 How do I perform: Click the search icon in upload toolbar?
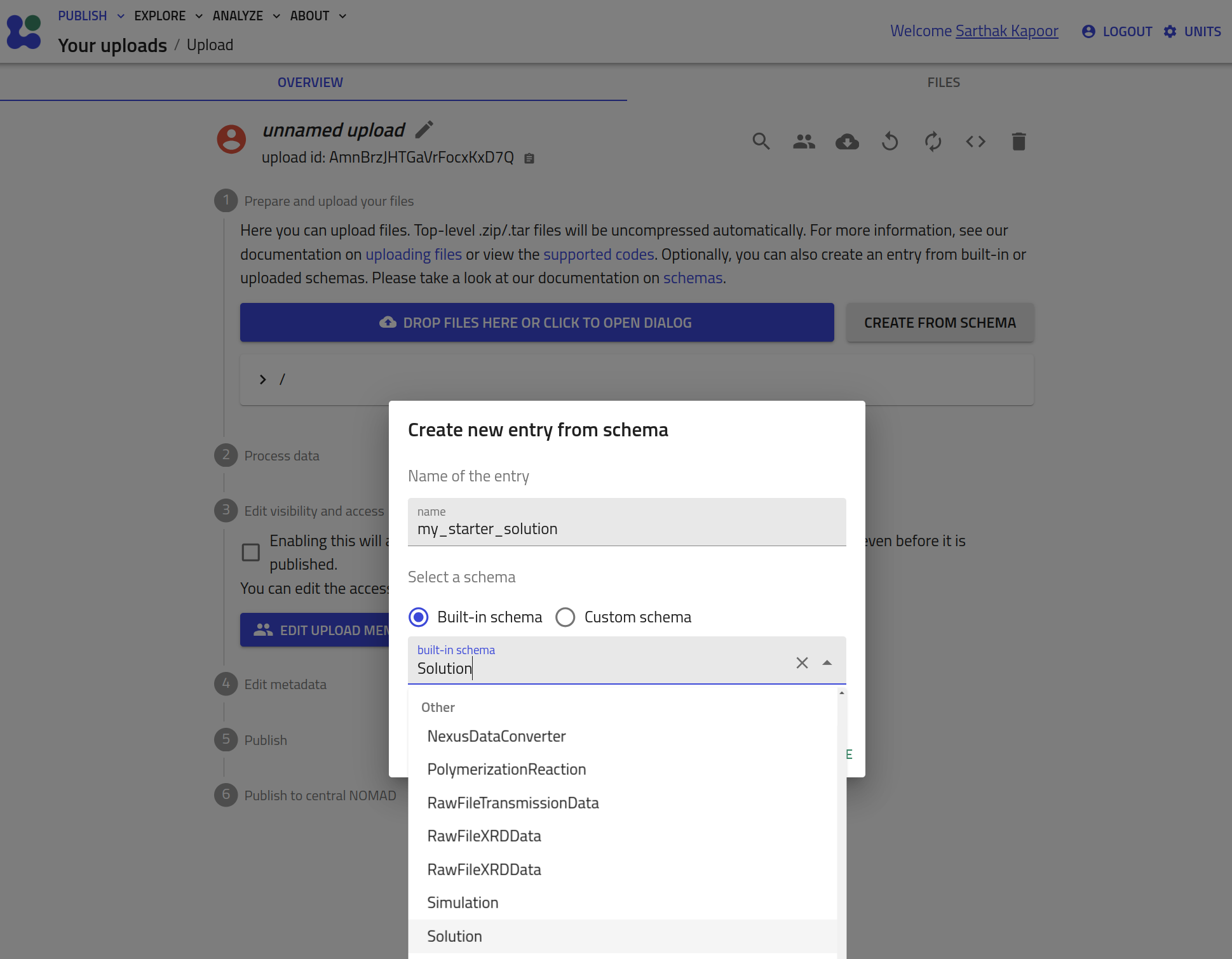(x=762, y=141)
